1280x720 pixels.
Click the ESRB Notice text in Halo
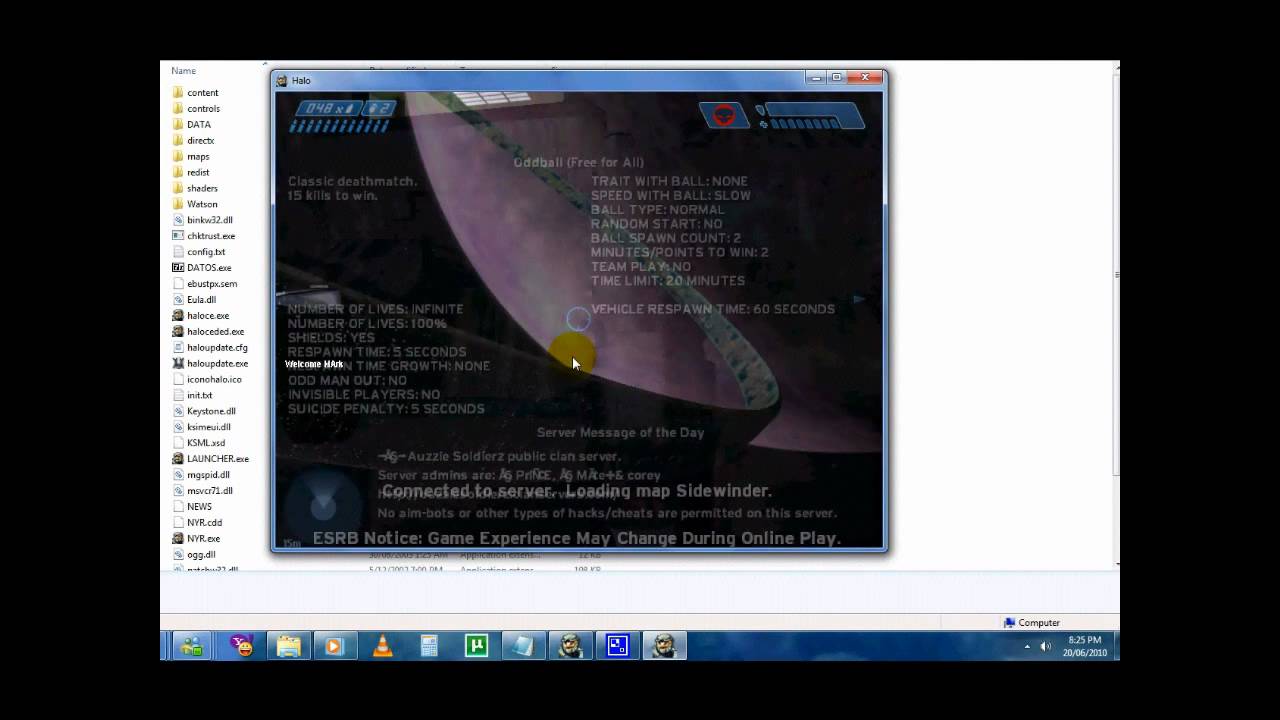tap(576, 539)
